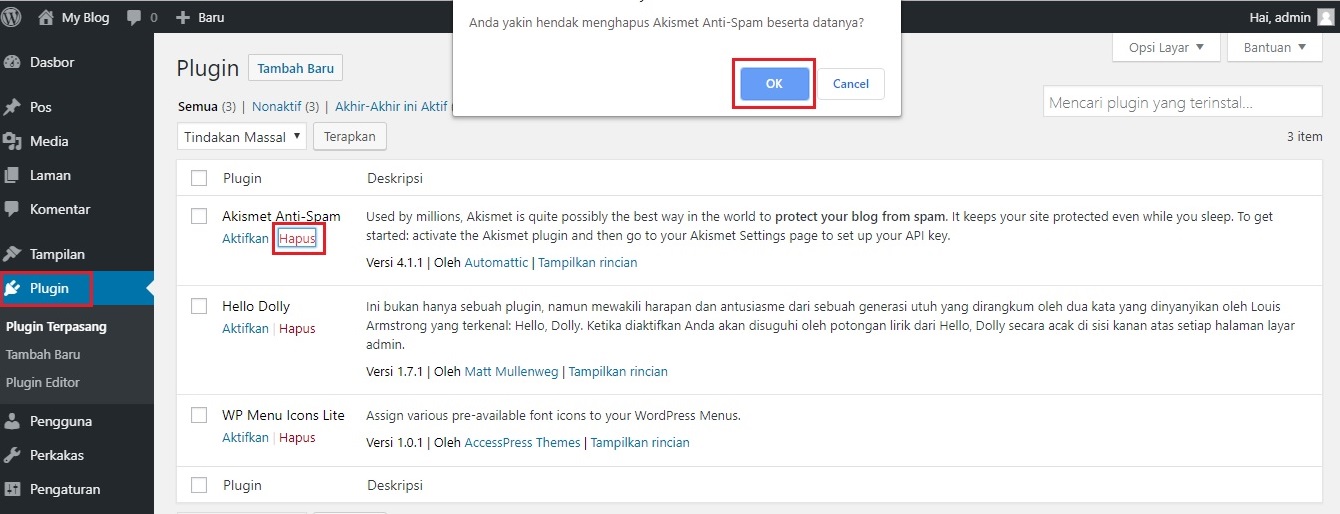This screenshot has width=1340, height=514.
Task: Click the Baru plus icon
Action: [182, 18]
